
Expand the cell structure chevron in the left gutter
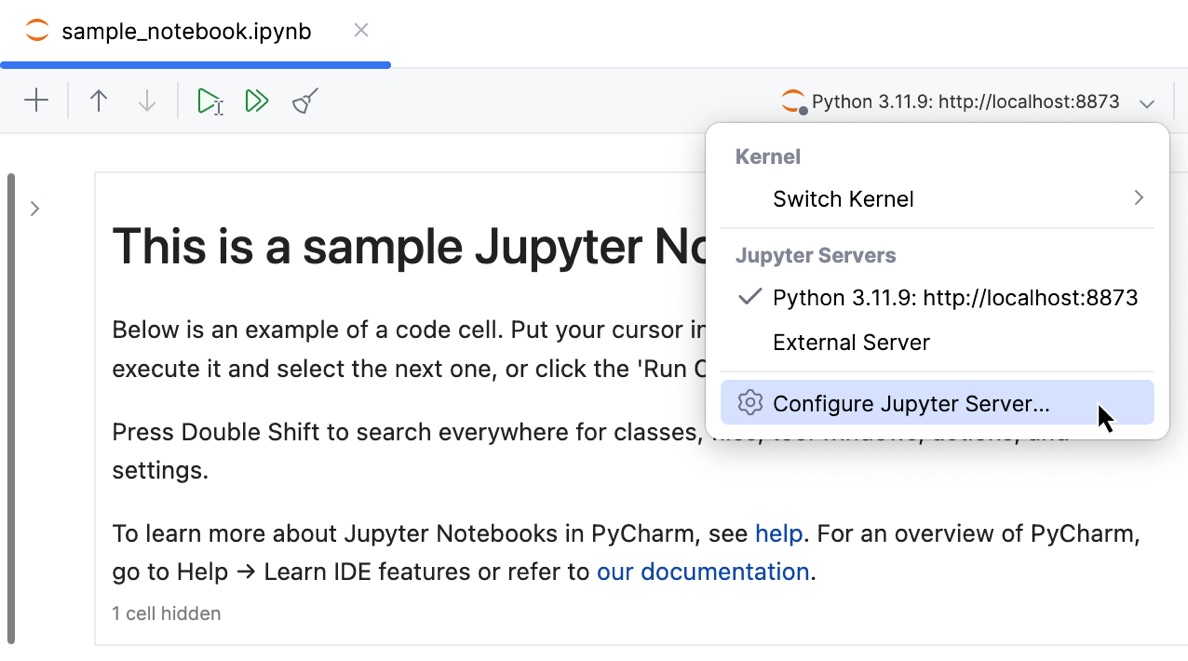point(35,208)
